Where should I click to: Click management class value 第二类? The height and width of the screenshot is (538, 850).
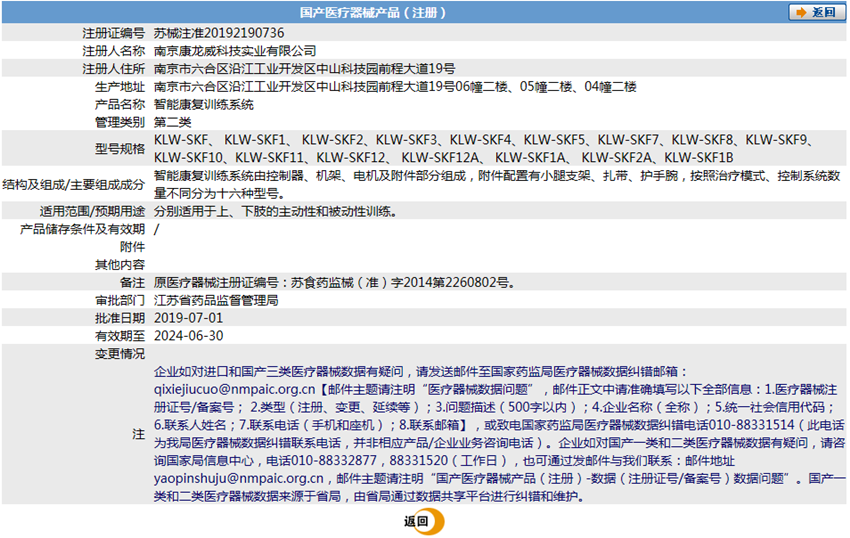[172, 123]
